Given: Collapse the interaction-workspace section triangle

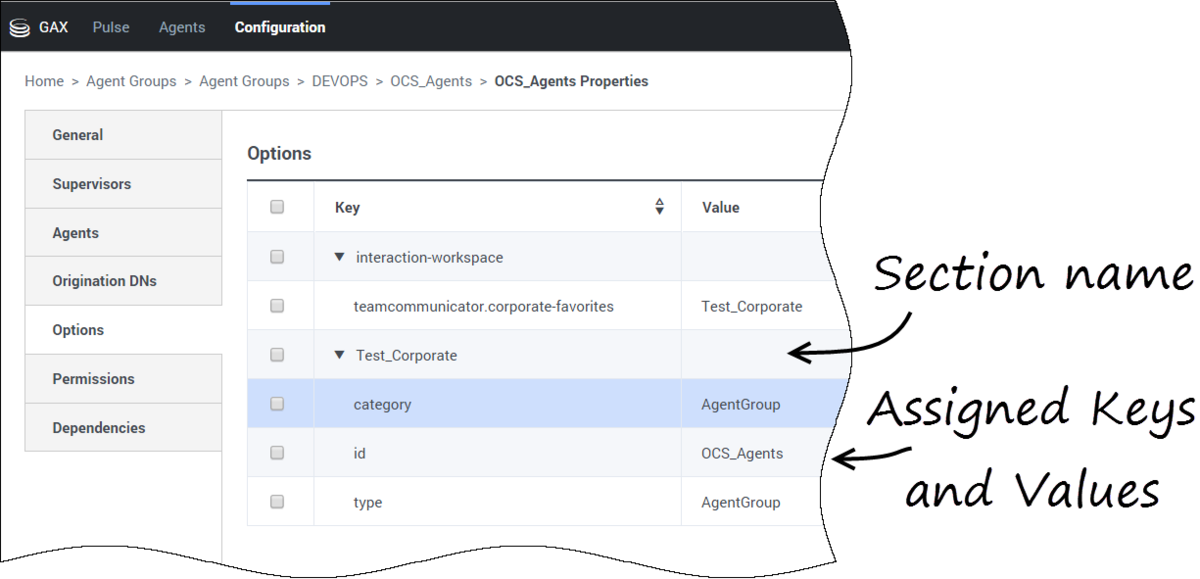Looking at the screenshot, I should pyautogui.click(x=340, y=257).
